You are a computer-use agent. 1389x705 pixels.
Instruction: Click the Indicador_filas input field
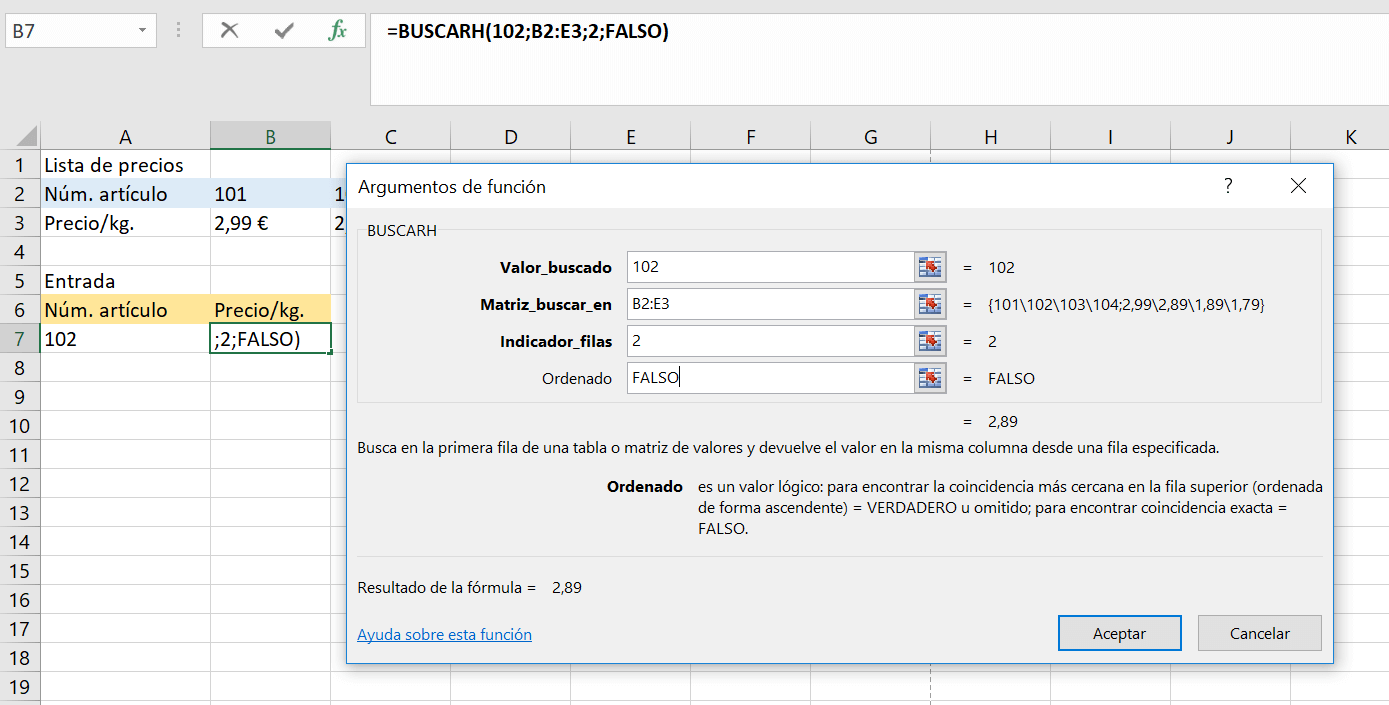(771, 341)
